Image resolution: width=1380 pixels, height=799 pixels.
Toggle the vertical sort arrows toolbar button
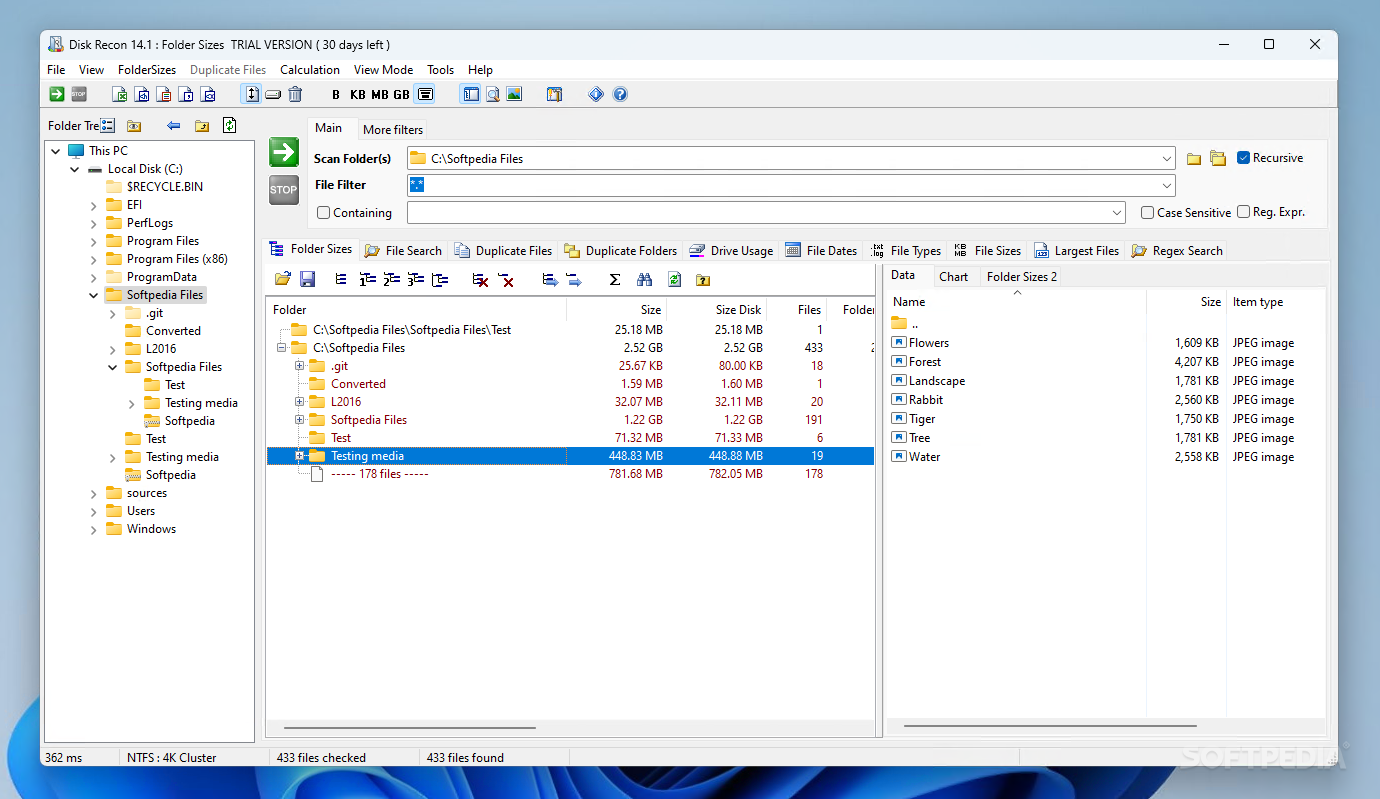[252, 94]
